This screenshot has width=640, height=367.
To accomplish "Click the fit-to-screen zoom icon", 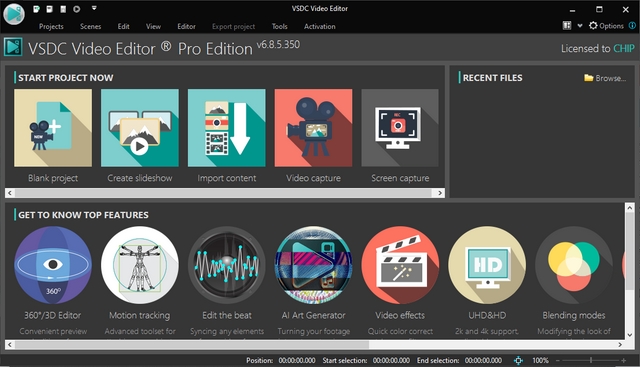I will (x=518, y=360).
